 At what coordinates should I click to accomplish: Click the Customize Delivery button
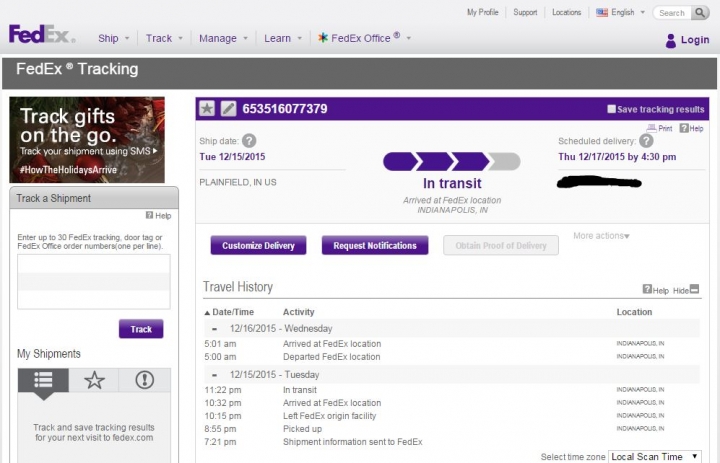259,245
